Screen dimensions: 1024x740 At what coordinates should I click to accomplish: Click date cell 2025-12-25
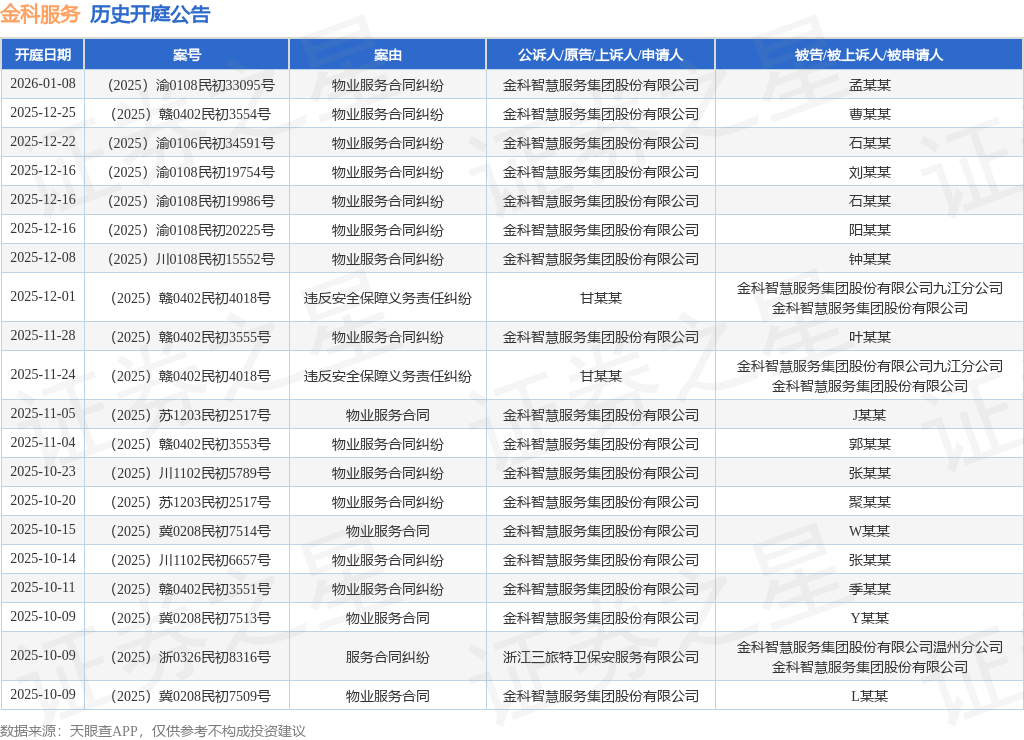(x=43, y=112)
